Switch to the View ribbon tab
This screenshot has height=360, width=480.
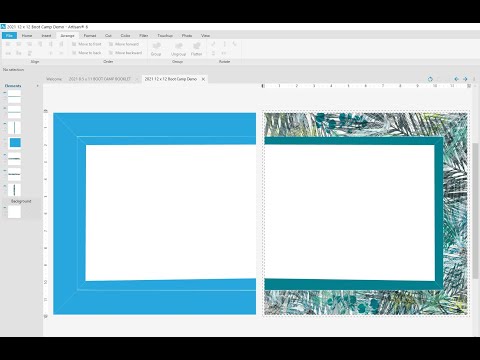tap(205, 35)
